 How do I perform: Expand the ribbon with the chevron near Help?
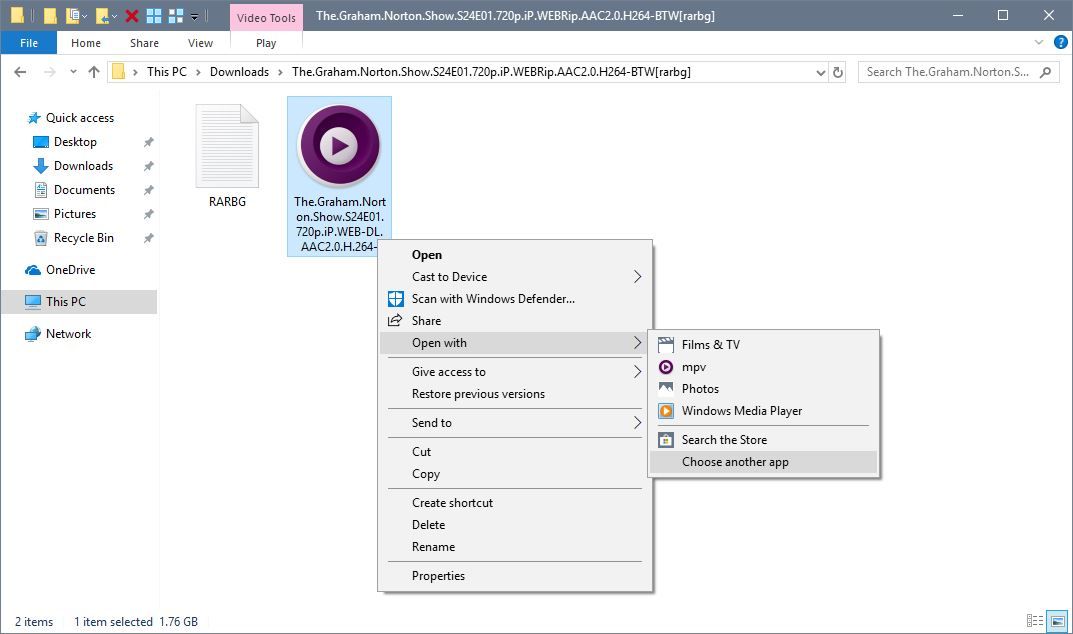click(x=1039, y=42)
